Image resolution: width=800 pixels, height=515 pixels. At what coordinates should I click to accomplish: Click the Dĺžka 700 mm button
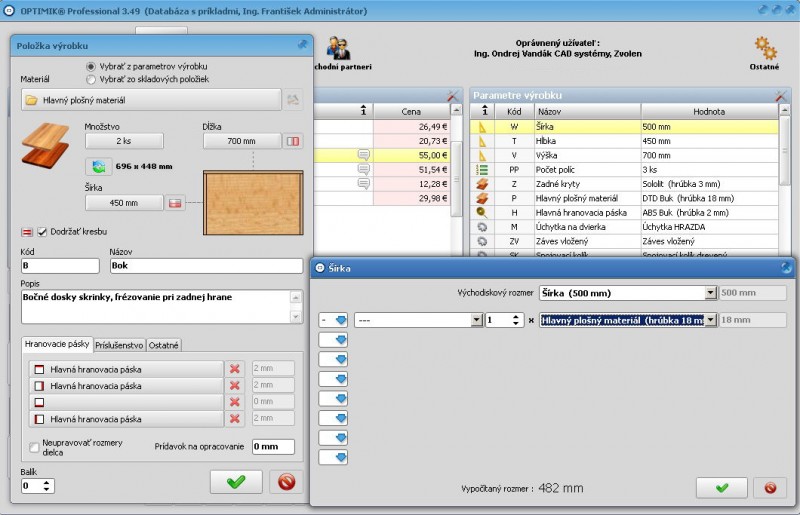[x=242, y=141]
